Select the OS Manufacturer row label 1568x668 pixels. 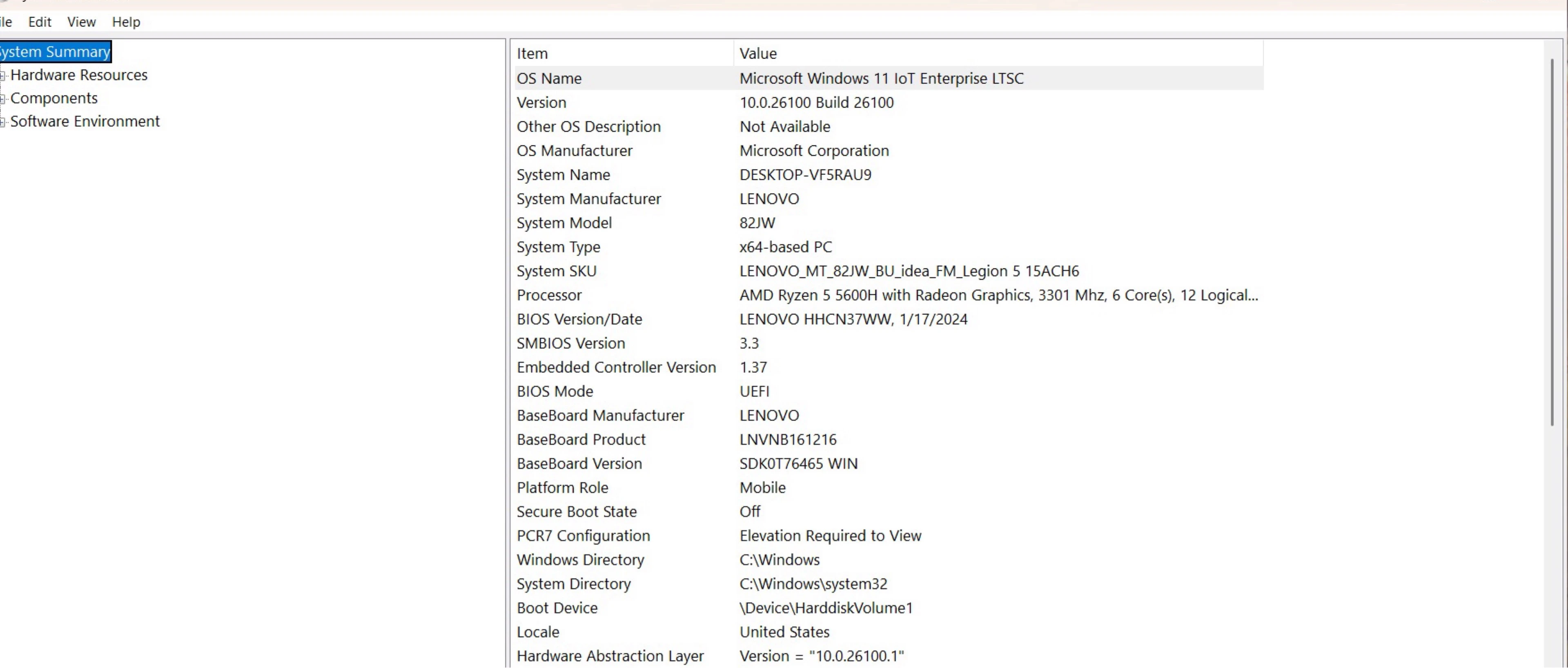point(575,150)
